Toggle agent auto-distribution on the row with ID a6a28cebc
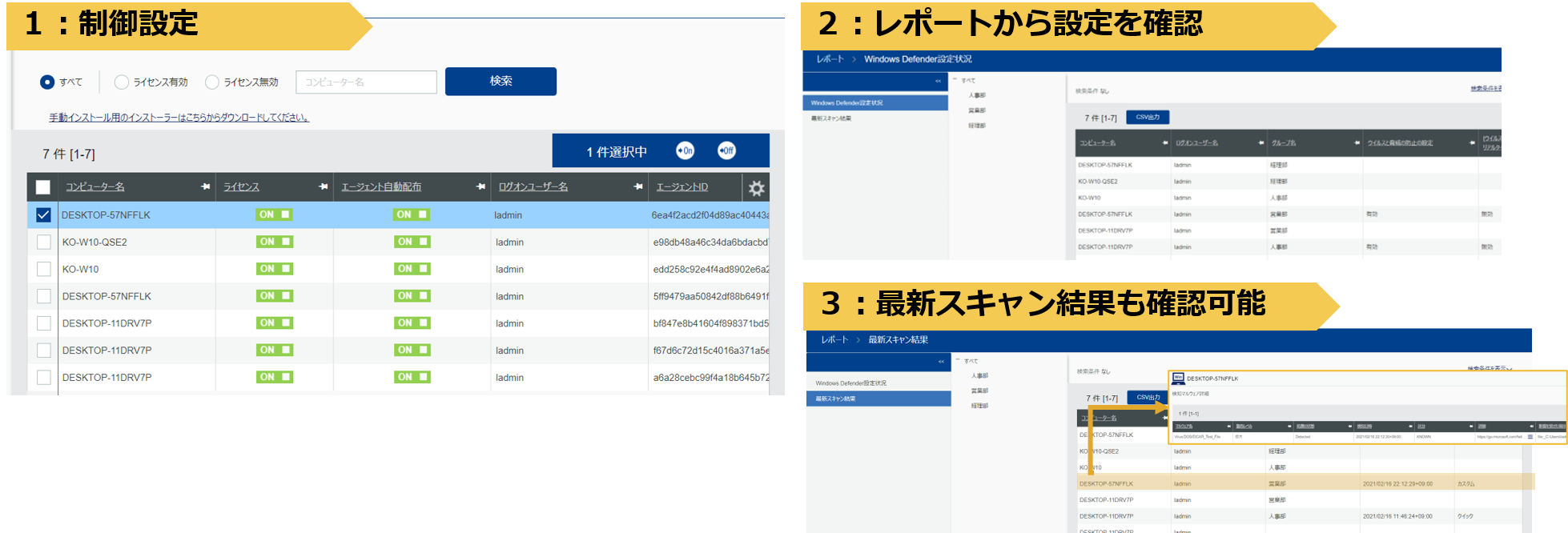This screenshot has width=1568, height=533. (x=412, y=377)
